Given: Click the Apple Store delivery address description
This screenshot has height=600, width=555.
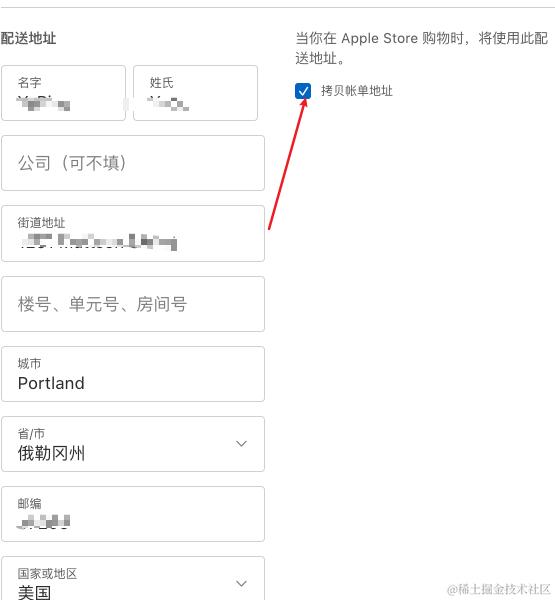Looking at the screenshot, I should 421,48.
